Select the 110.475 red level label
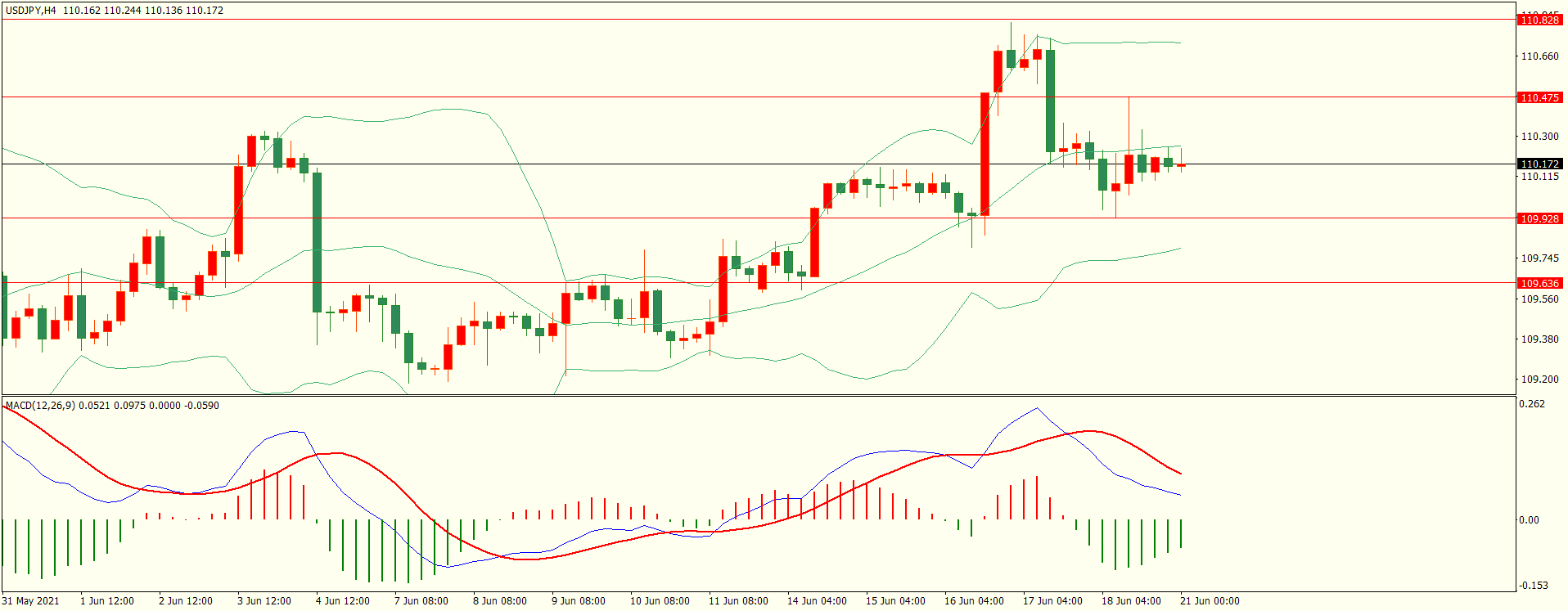Viewport: 1568px width, 611px height. tap(1539, 97)
